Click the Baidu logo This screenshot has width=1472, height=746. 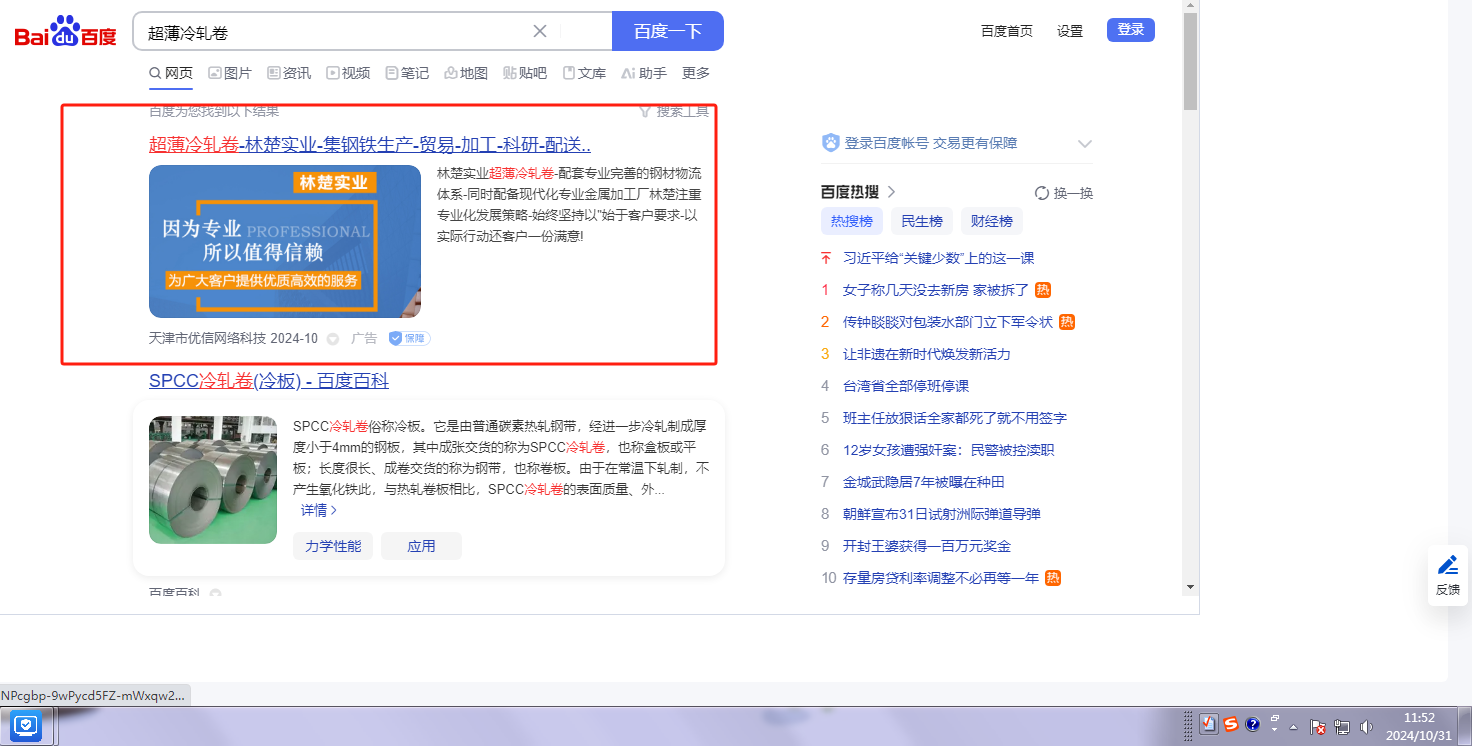[x=65, y=32]
